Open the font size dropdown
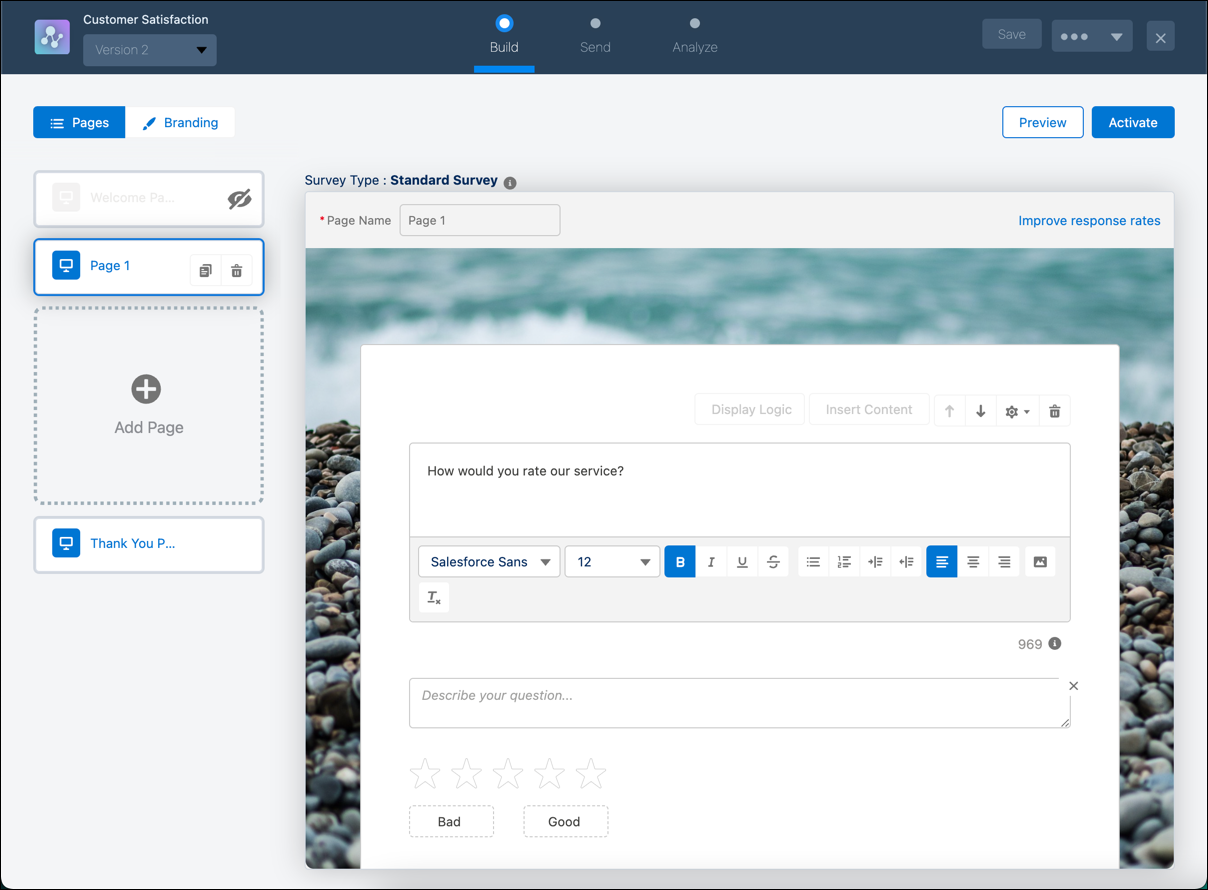The width and height of the screenshot is (1208, 890). [611, 561]
